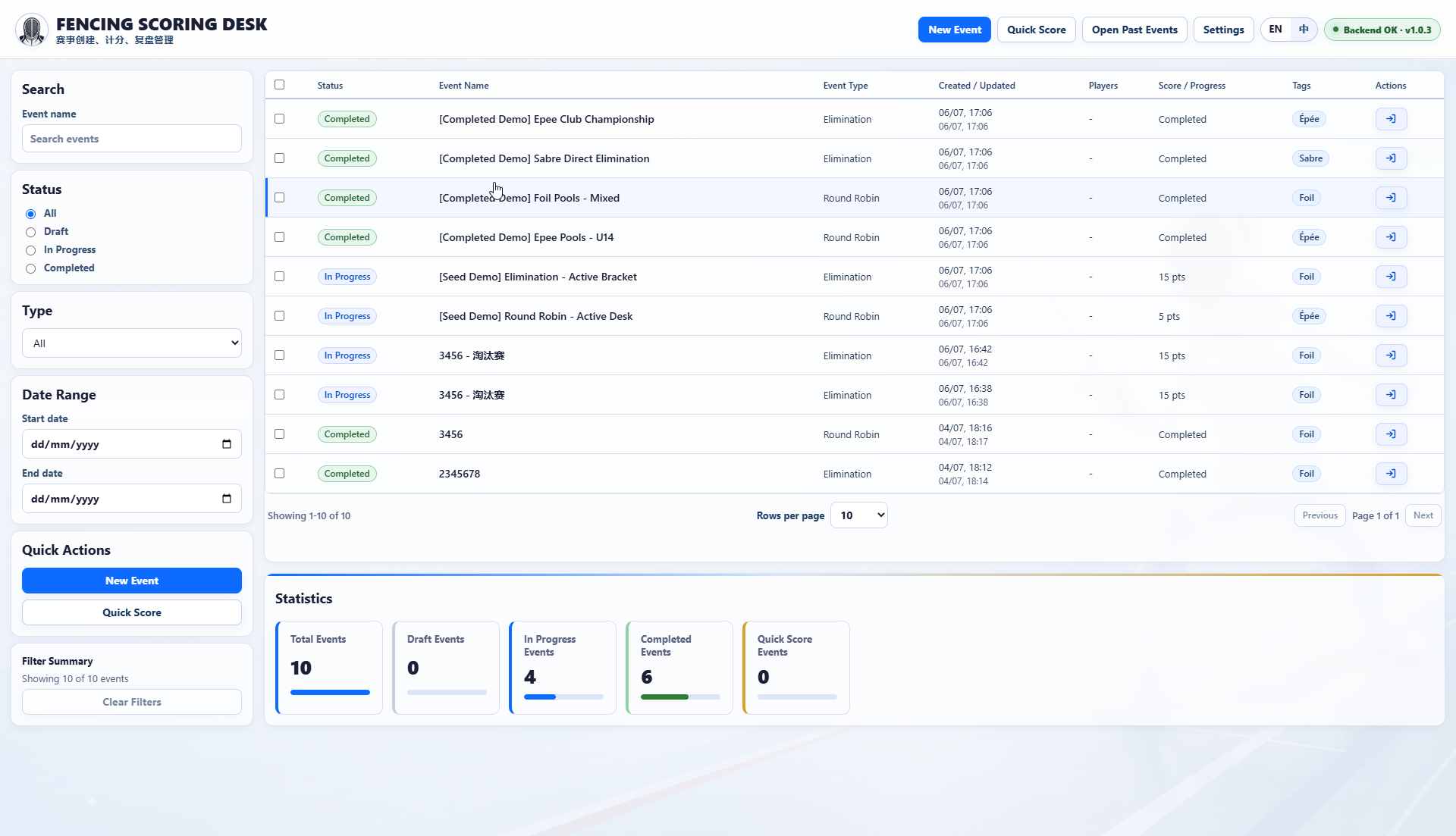Screen dimensions: 1456x836
Task: Select the Completed status radio option
Action: click(x=30, y=268)
